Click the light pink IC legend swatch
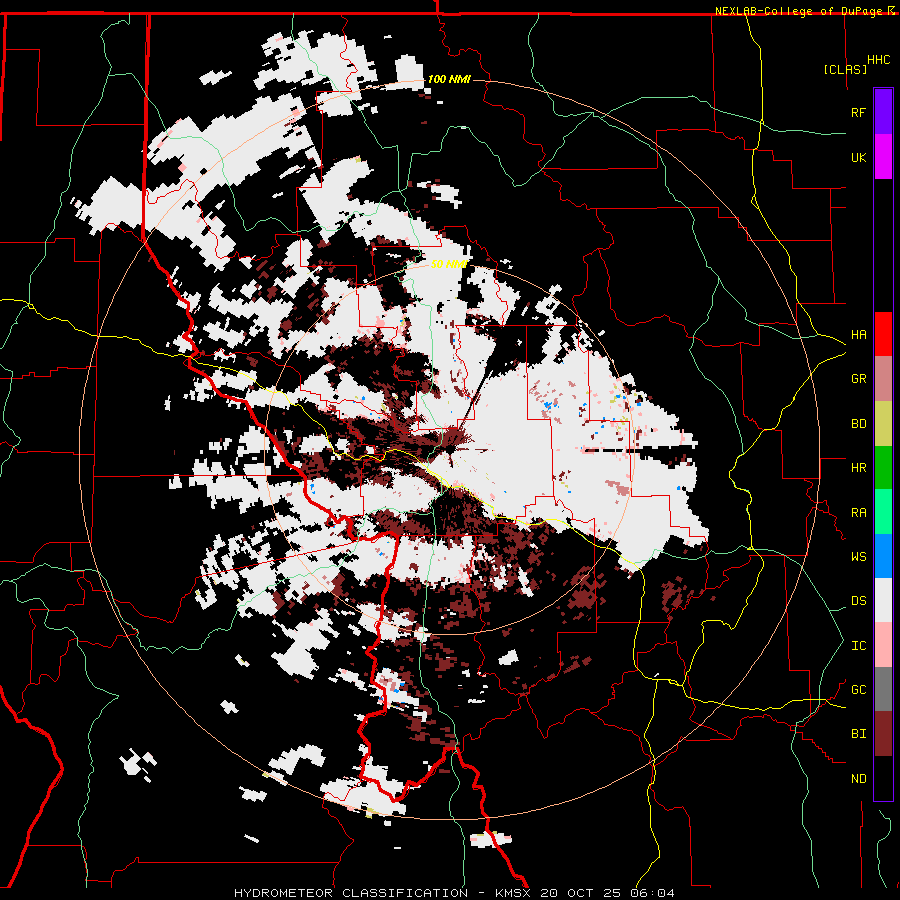900x900 pixels. tap(883, 645)
